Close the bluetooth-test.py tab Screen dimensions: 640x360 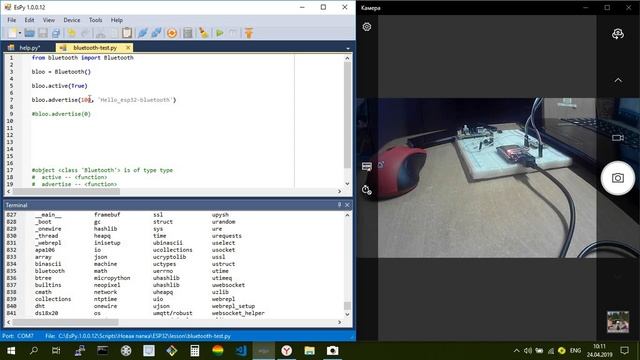pyautogui.click(x=128, y=48)
